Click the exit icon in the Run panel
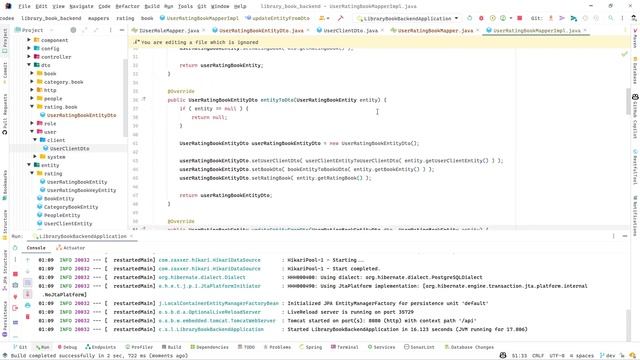The height and width of the screenshot is (360, 640). pyautogui.click(x=15, y=308)
